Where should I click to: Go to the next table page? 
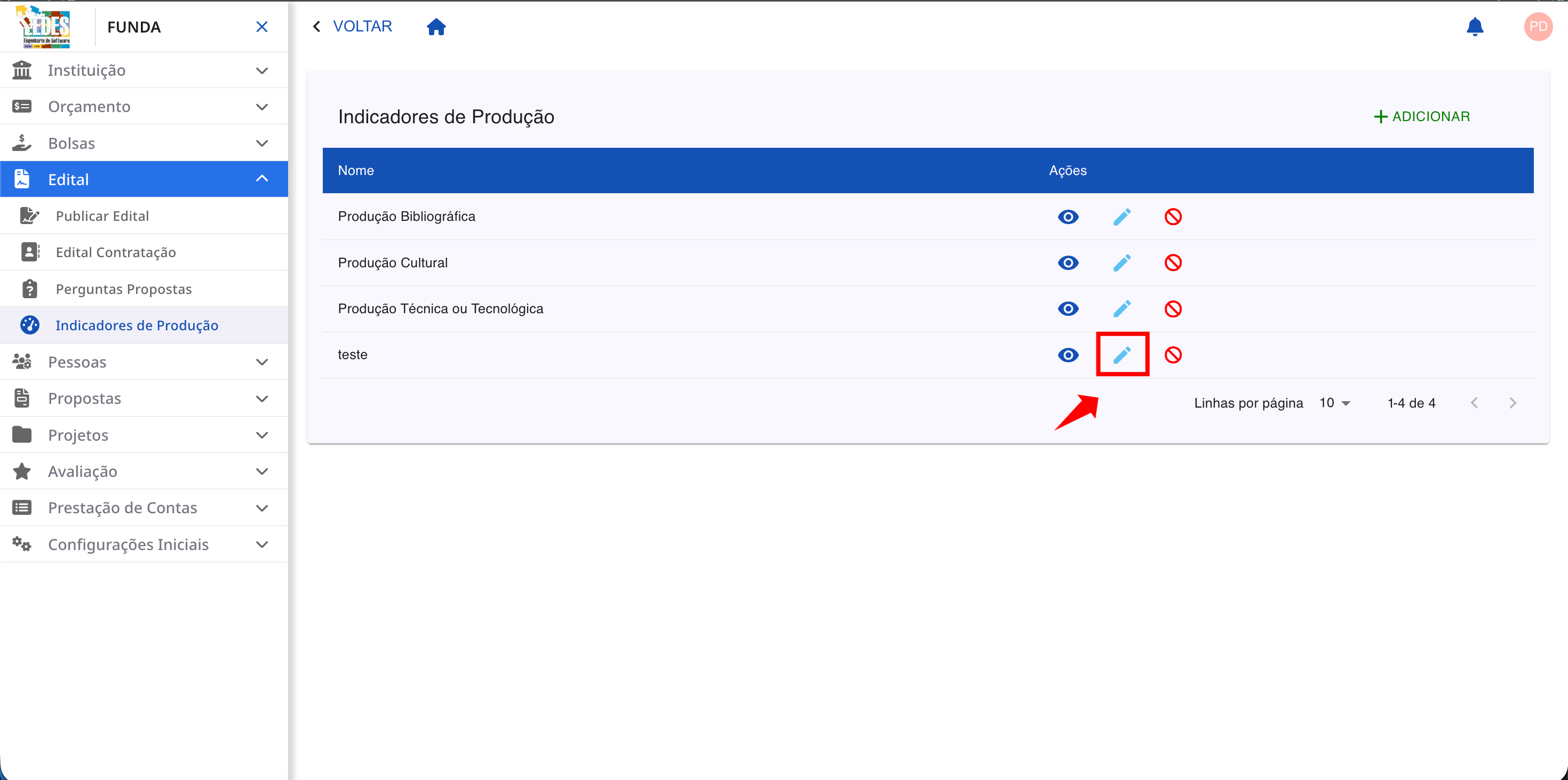[x=1513, y=403]
